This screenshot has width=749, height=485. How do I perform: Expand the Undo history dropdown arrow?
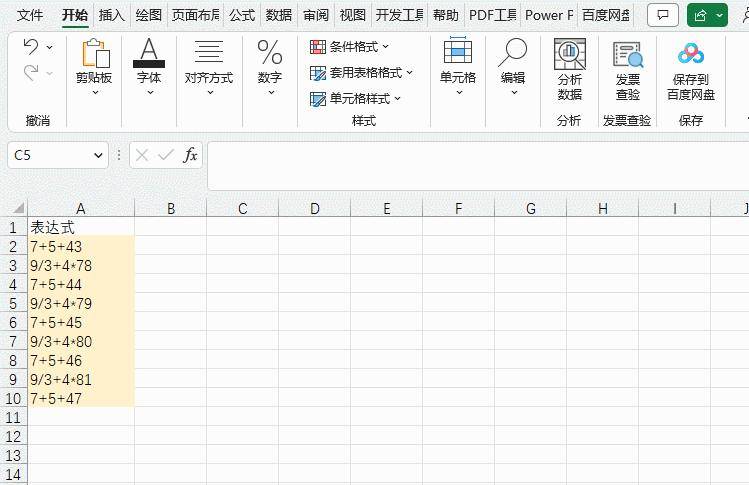click(x=49, y=47)
